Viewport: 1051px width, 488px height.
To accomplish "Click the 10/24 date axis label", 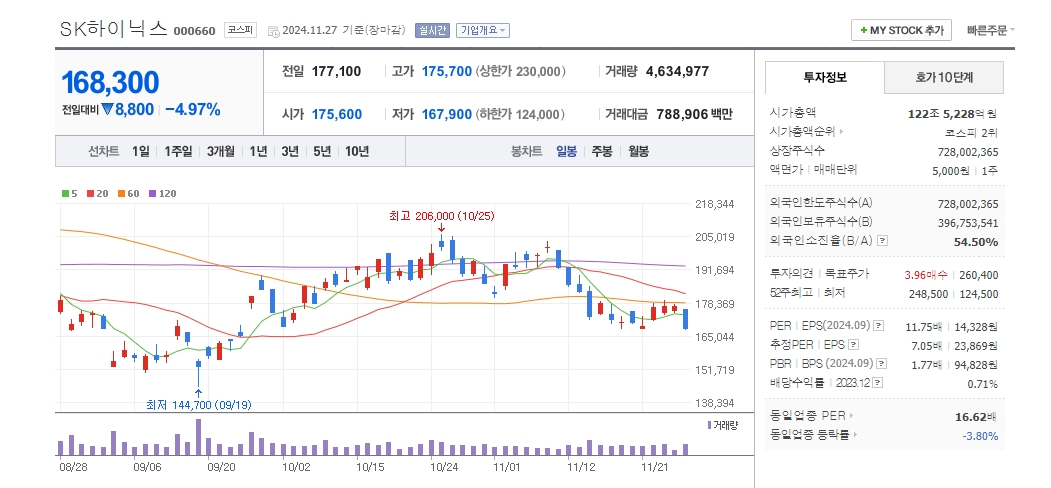I will (444, 466).
